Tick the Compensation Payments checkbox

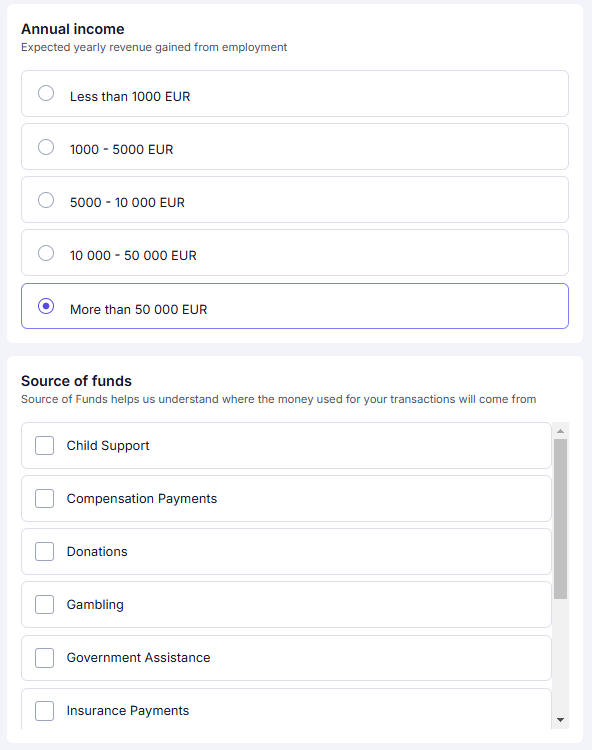[x=44, y=498]
